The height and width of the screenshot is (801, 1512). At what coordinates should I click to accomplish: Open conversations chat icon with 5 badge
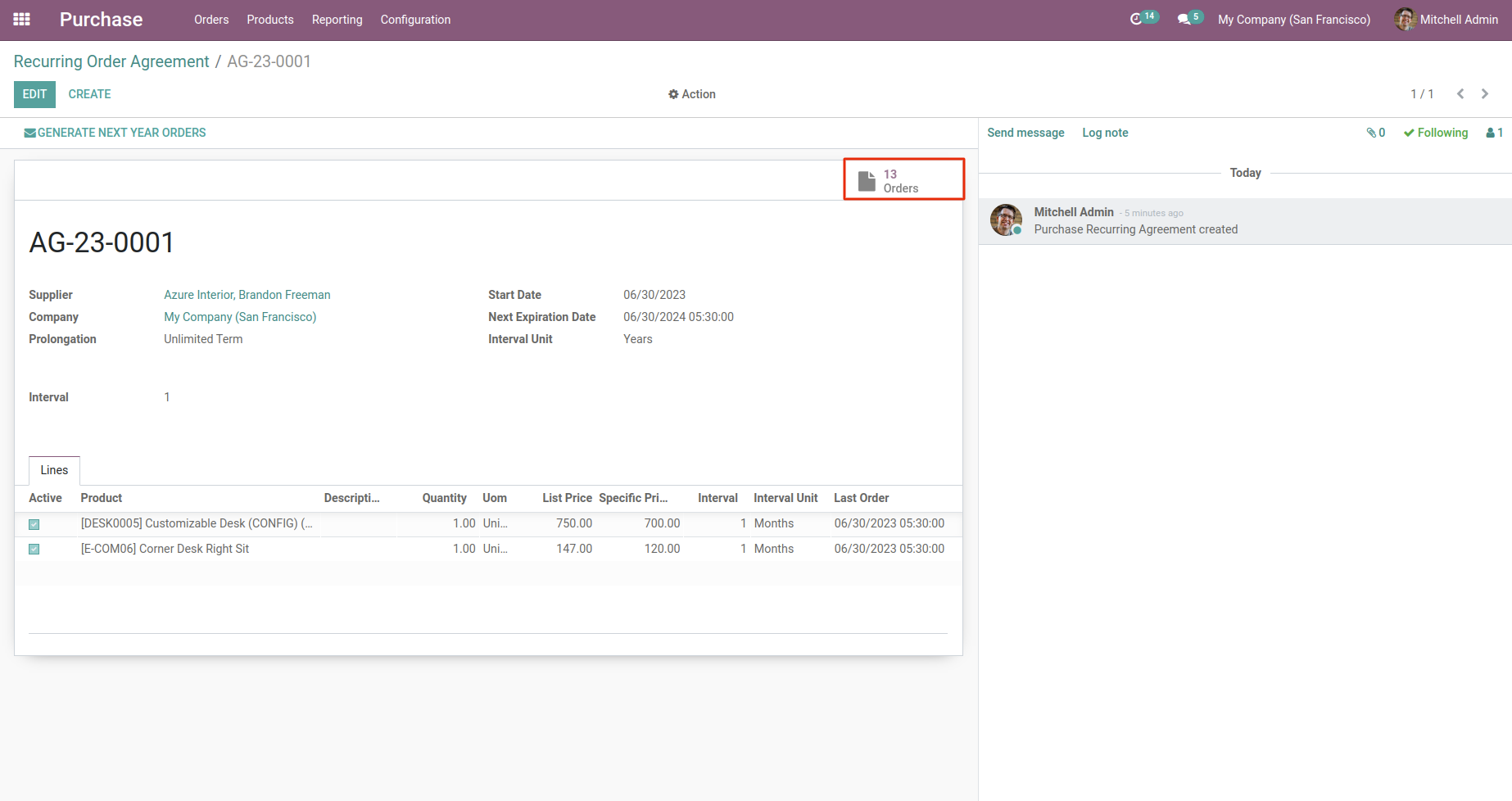(1184, 19)
